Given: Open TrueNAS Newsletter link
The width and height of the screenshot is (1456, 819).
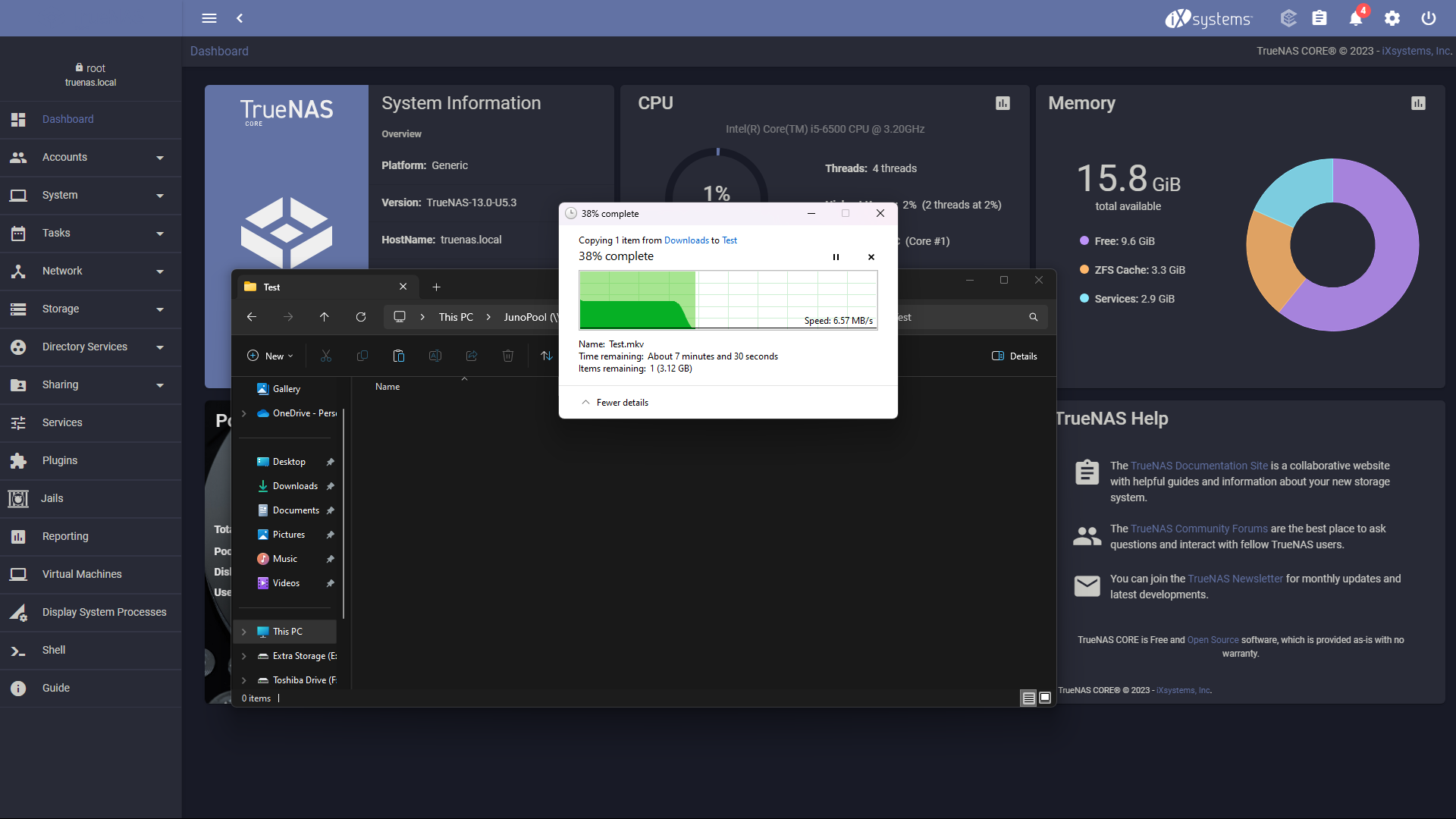Looking at the screenshot, I should click(1235, 579).
